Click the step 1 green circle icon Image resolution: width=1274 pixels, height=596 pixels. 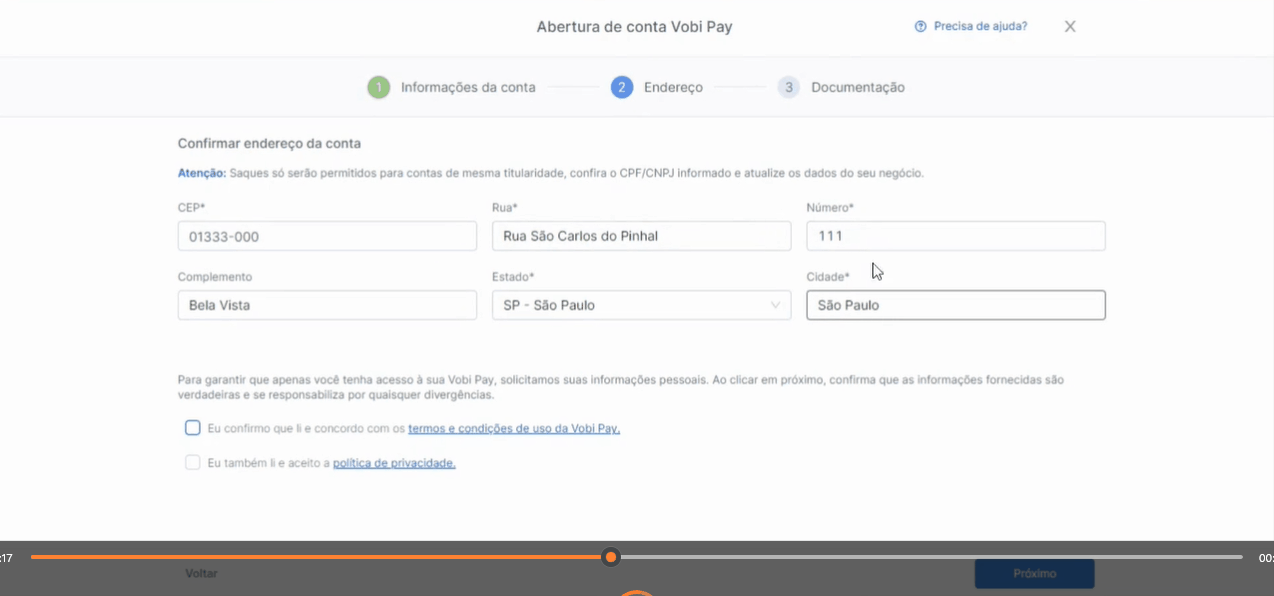378,88
